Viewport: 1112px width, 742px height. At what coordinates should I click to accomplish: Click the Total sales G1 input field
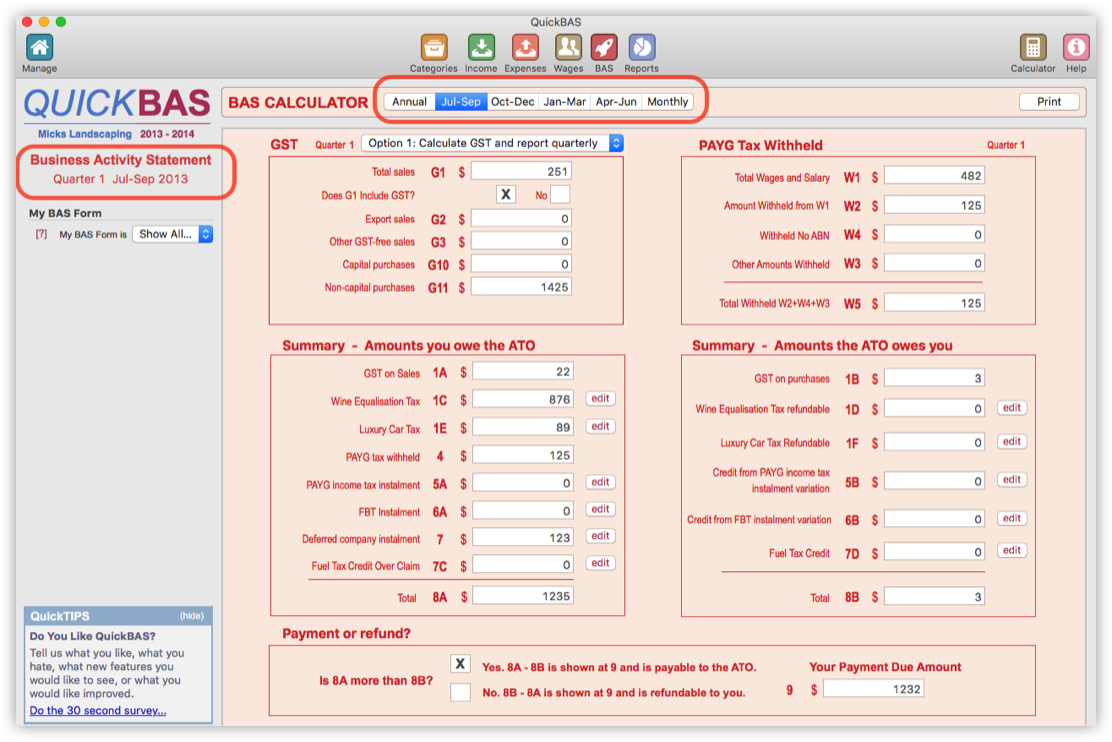(521, 172)
